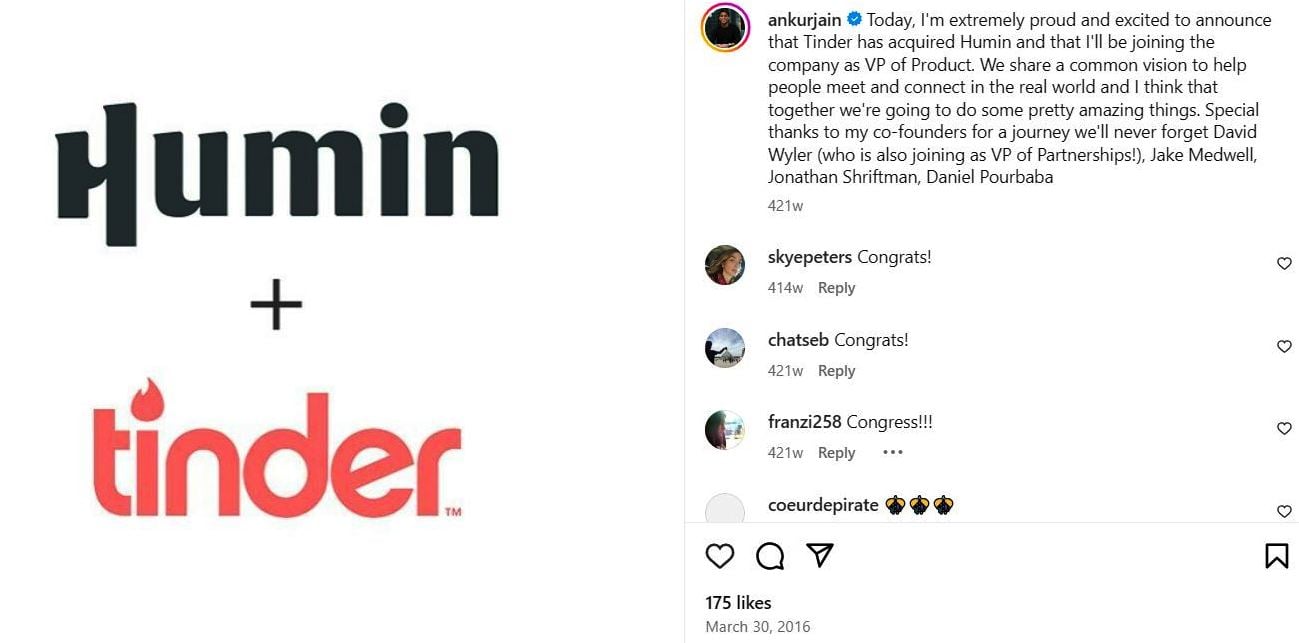Like chatseb's Congrats comment
The image size is (1299, 643).
(x=1284, y=347)
